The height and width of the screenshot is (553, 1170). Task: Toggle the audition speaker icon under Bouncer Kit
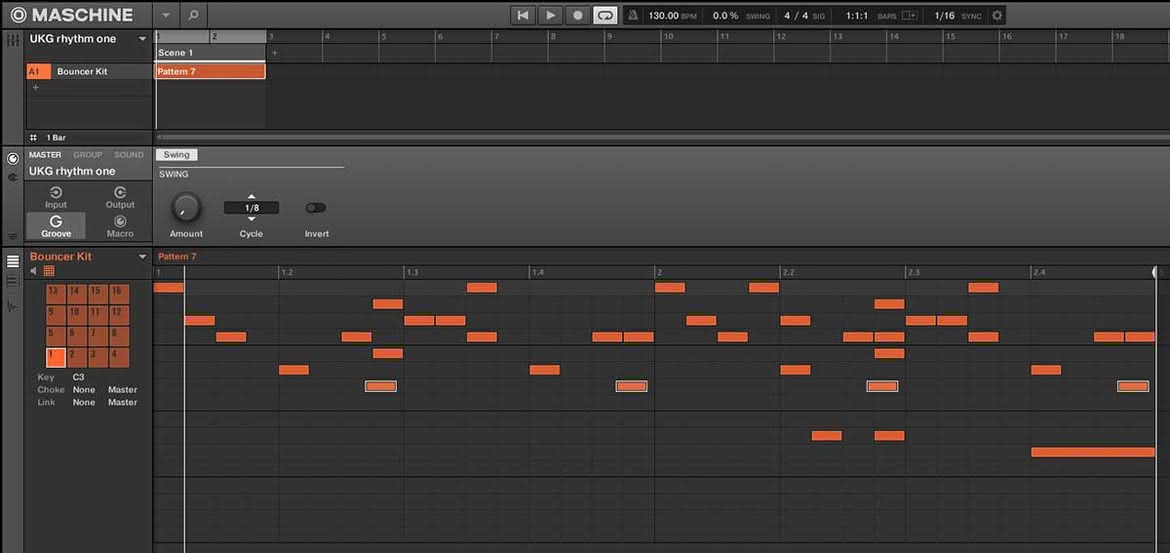click(x=34, y=271)
